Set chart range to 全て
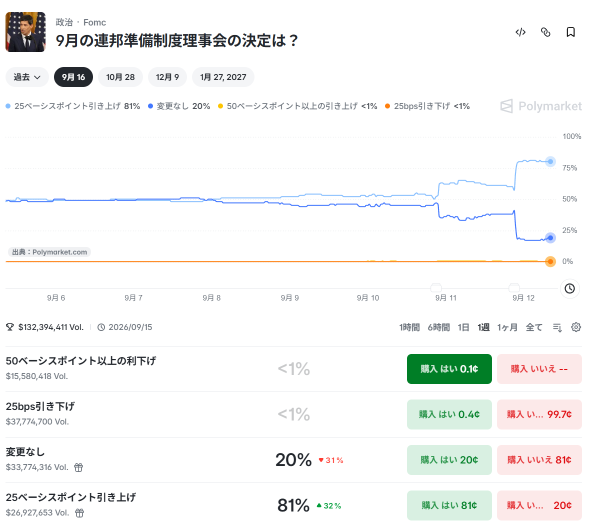 [534, 327]
